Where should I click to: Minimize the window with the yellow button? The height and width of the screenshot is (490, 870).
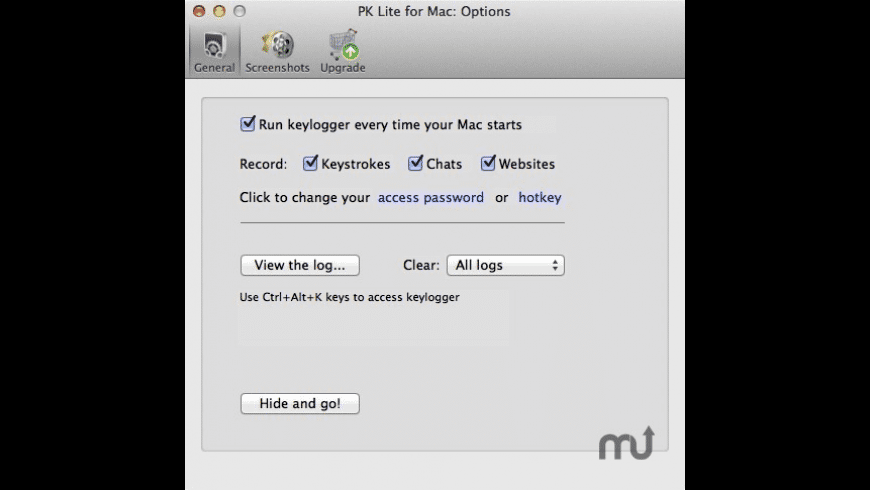(x=219, y=11)
